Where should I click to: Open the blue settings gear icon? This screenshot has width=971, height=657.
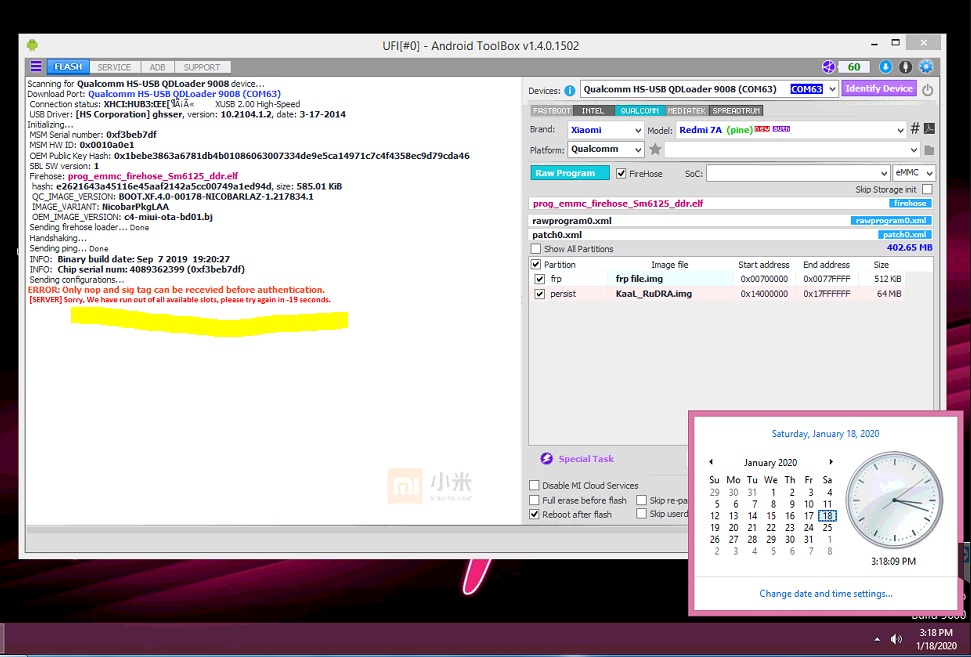(x=926, y=67)
